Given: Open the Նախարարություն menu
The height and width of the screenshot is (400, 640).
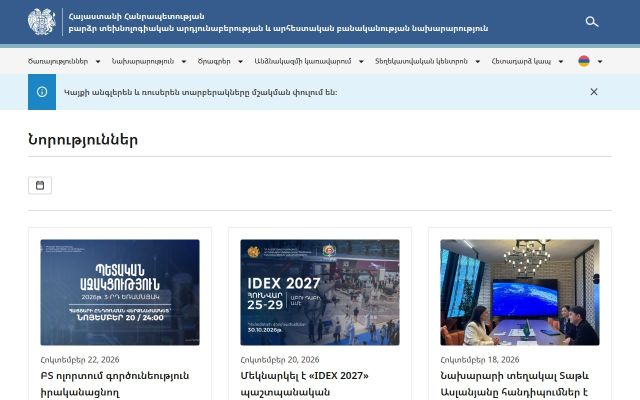Looking at the screenshot, I should click(x=143, y=61).
